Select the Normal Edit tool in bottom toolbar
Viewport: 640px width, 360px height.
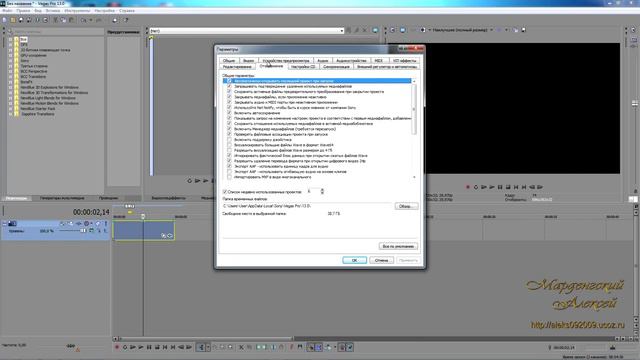tap(200, 347)
